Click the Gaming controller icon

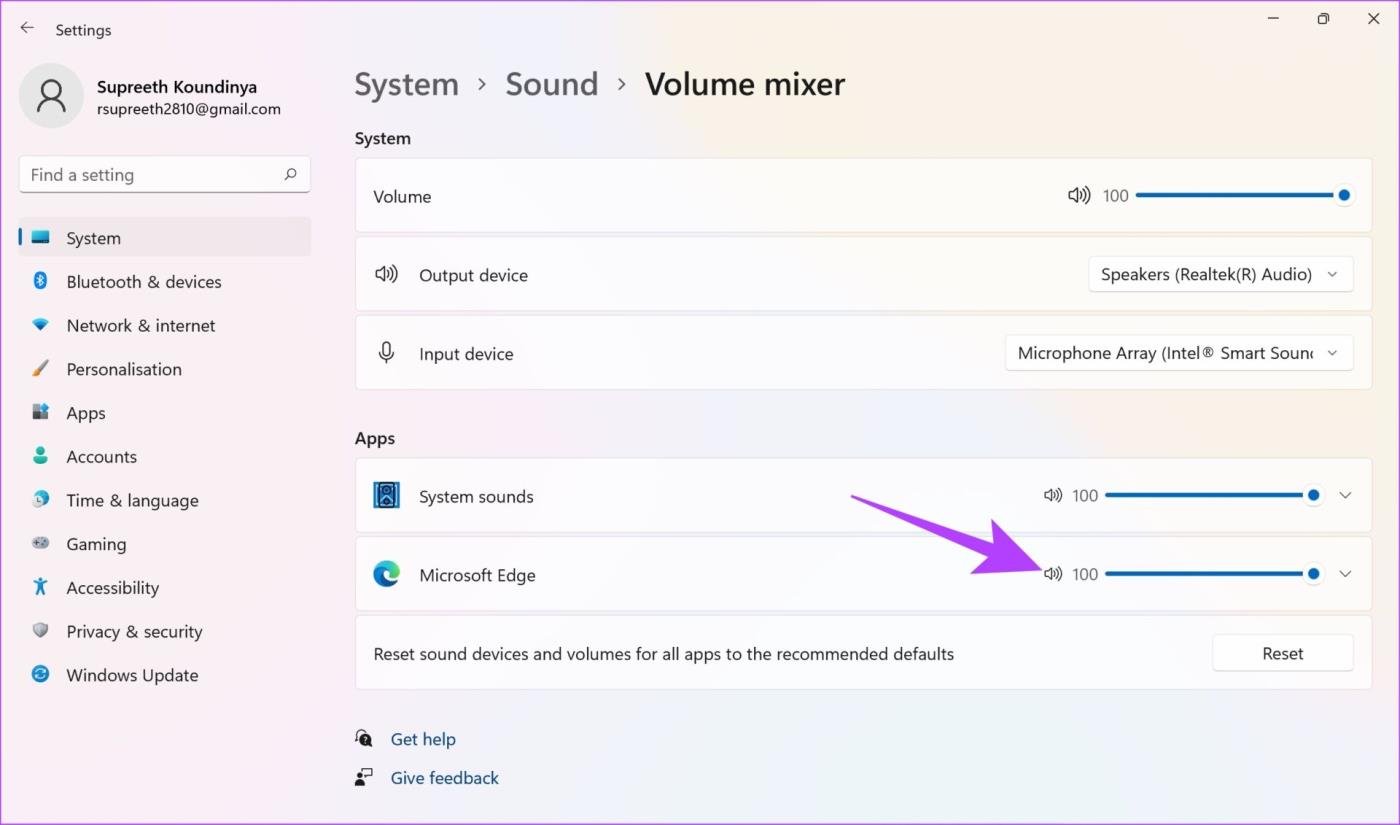(40, 543)
